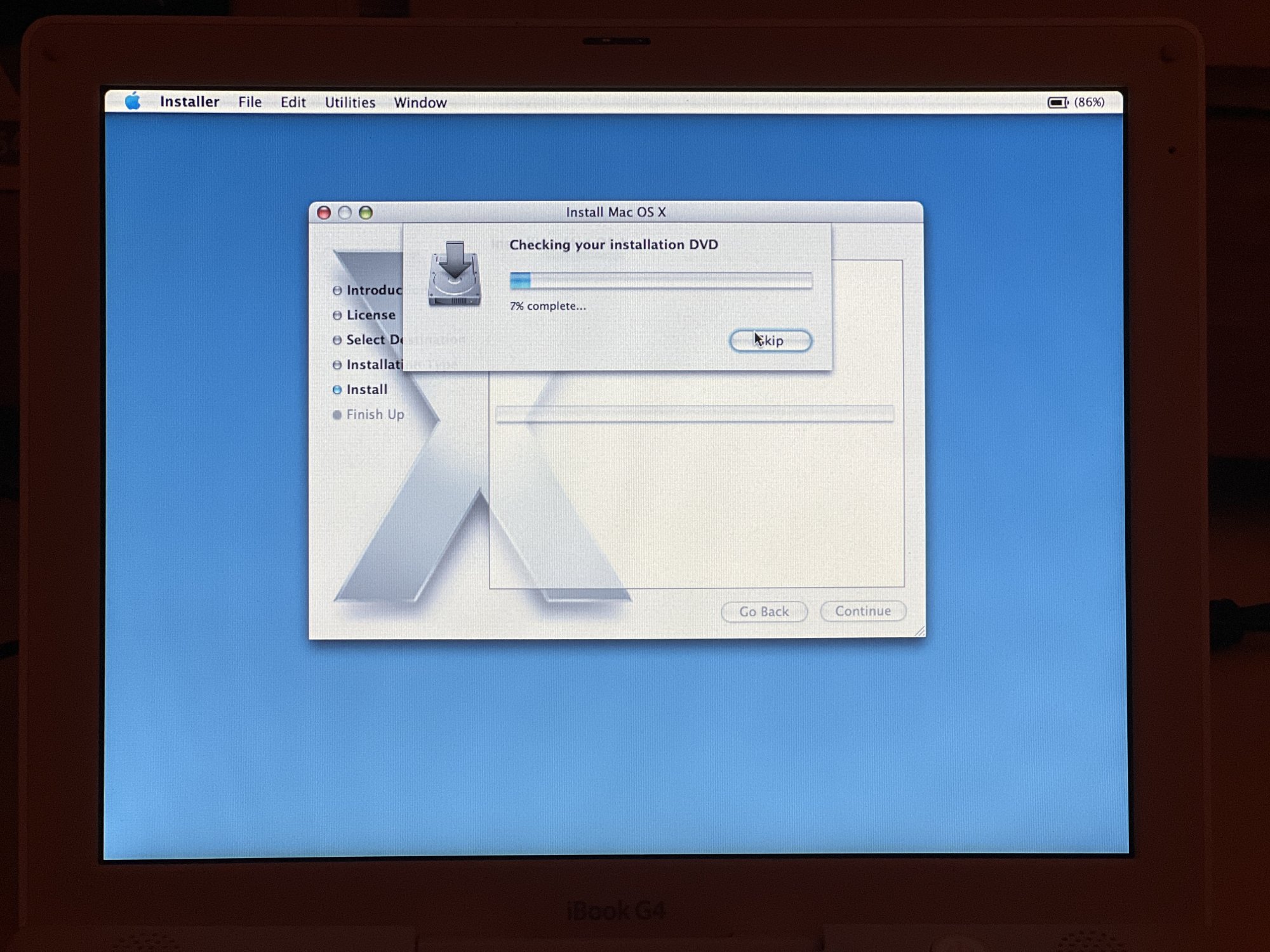The width and height of the screenshot is (1270, 952).
Task: Click the License step bullet icon
Action: pyautogui.click(x=337, y=315)
